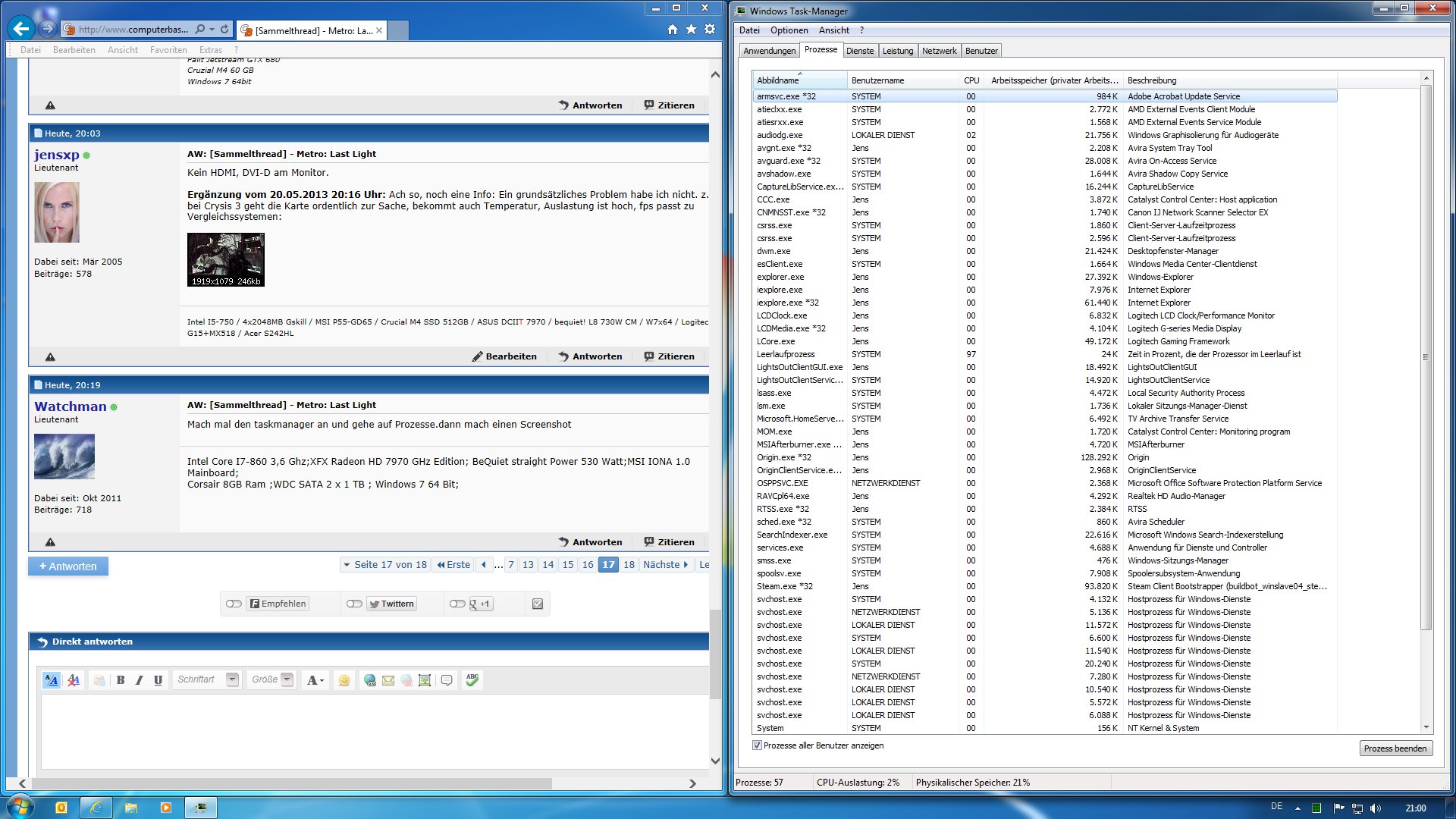1456x819 pixels.
Task: Click the Italic formatting icon
Action: (139, 680)
